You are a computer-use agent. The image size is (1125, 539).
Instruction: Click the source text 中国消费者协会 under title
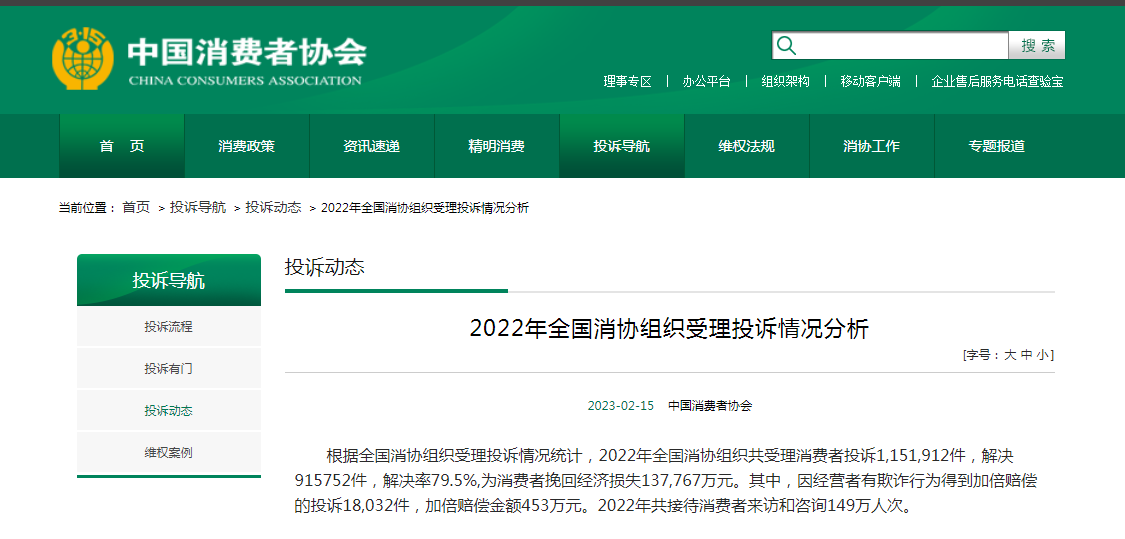coord(710,406)
